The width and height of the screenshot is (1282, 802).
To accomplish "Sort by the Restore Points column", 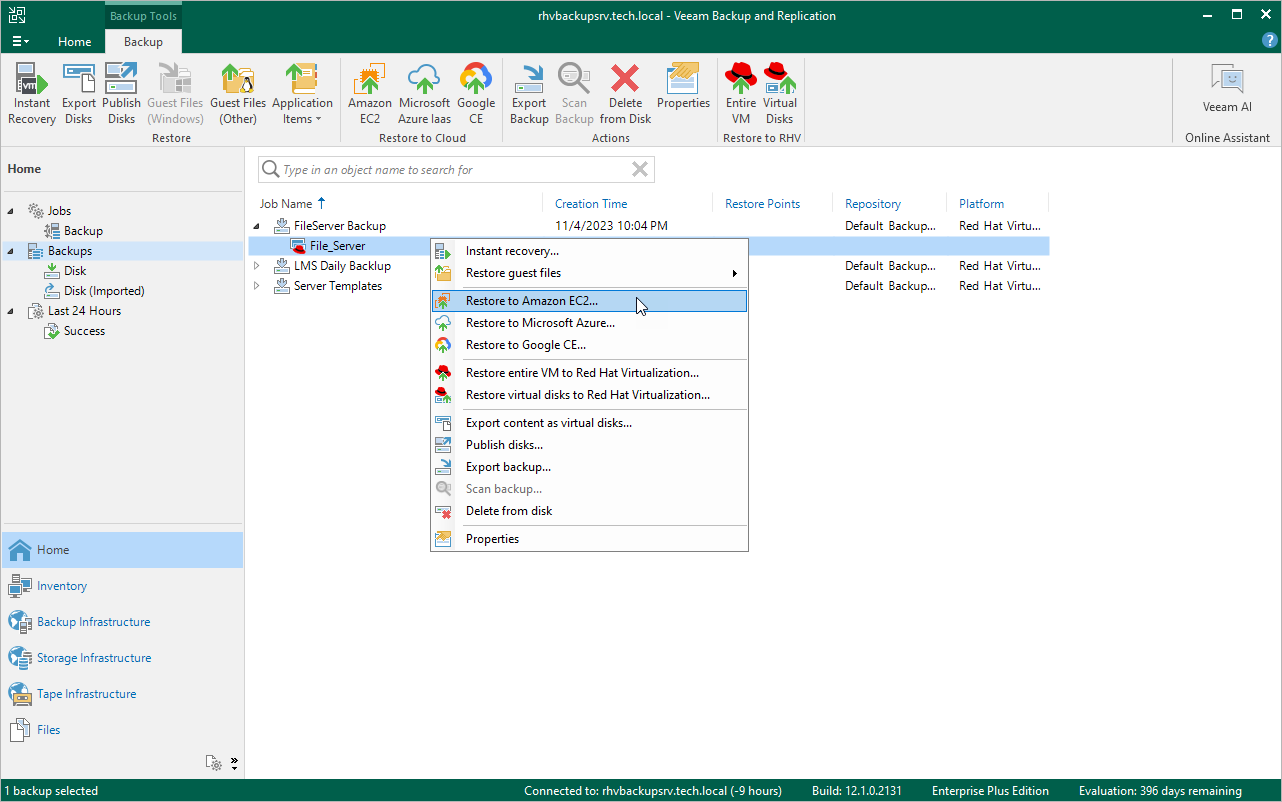I will click(x=763, y=204).
